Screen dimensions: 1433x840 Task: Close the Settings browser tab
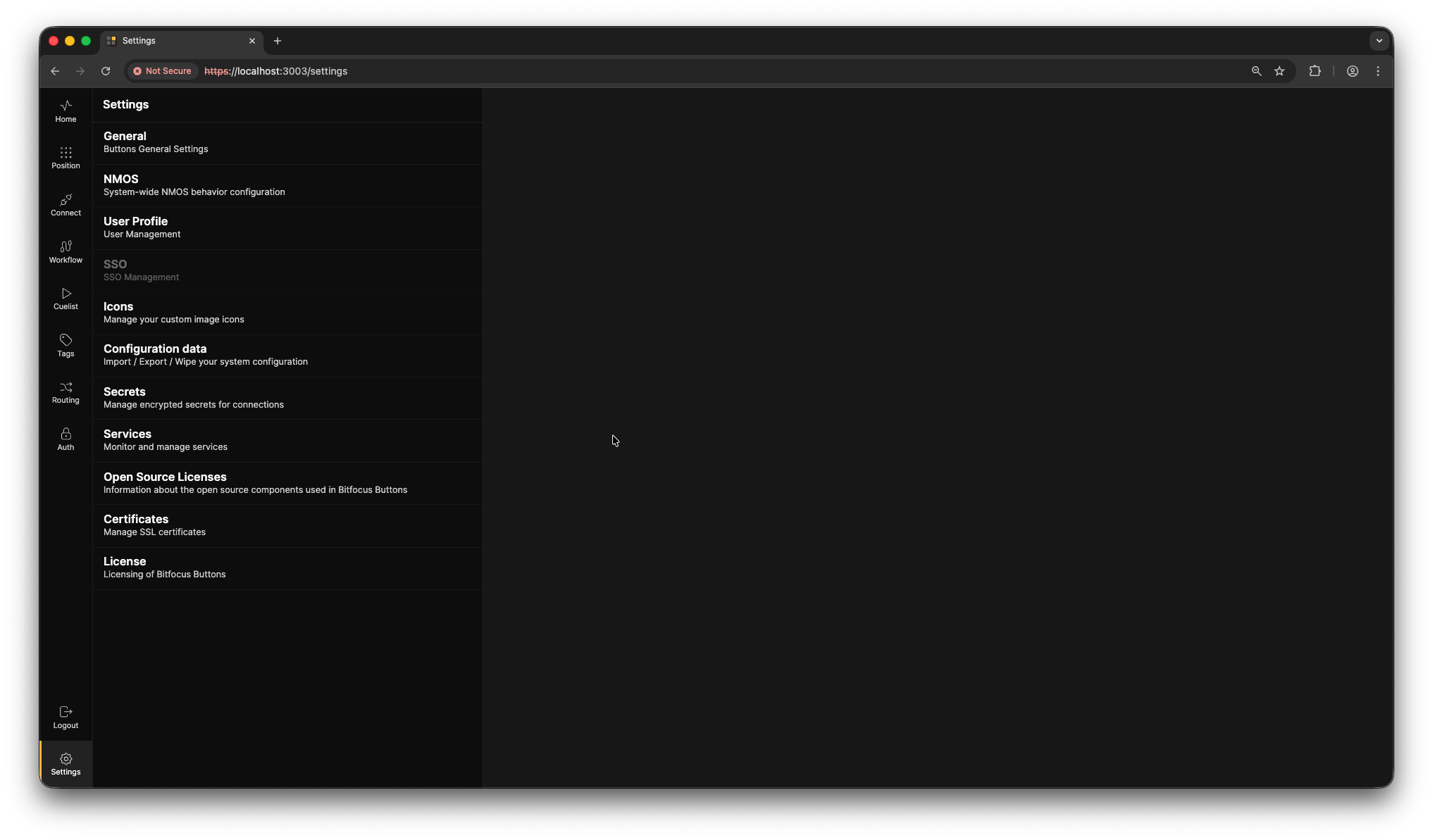click(x=252, y=41)
